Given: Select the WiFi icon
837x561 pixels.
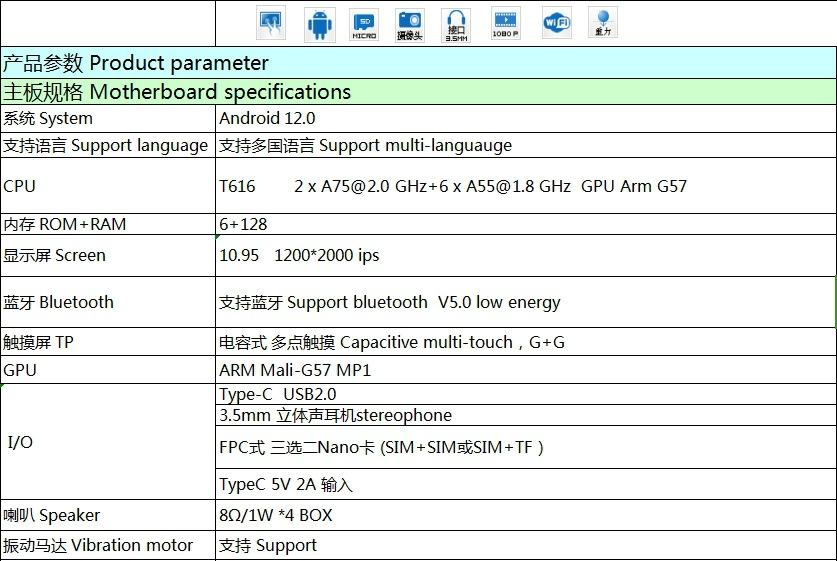Looking at the screenshot, I should point(557,22).
